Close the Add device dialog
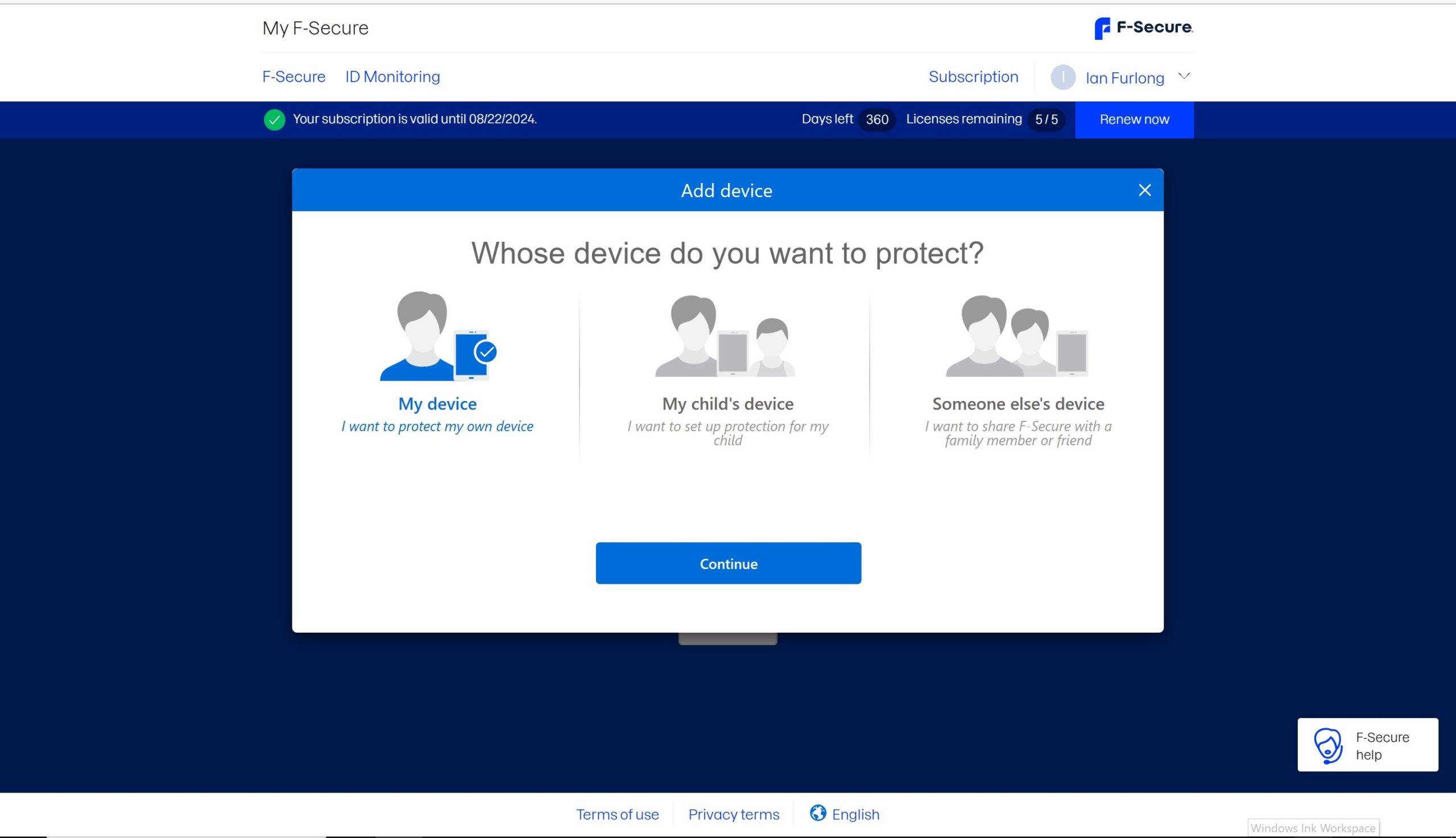This screenshot has width=1456, height=838. 1144,191
